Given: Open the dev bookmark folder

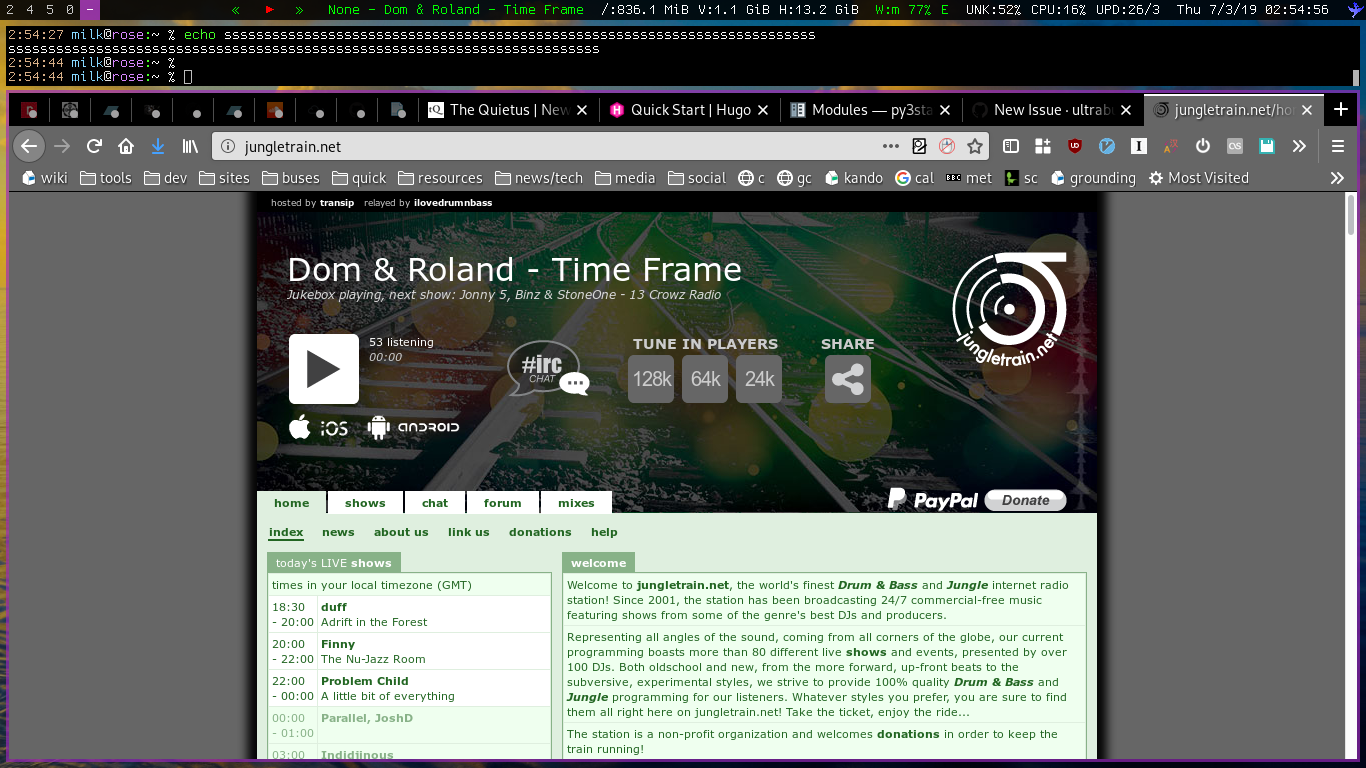Looking at the screenshot, I should pyautogui.click(x=166, y=178).
